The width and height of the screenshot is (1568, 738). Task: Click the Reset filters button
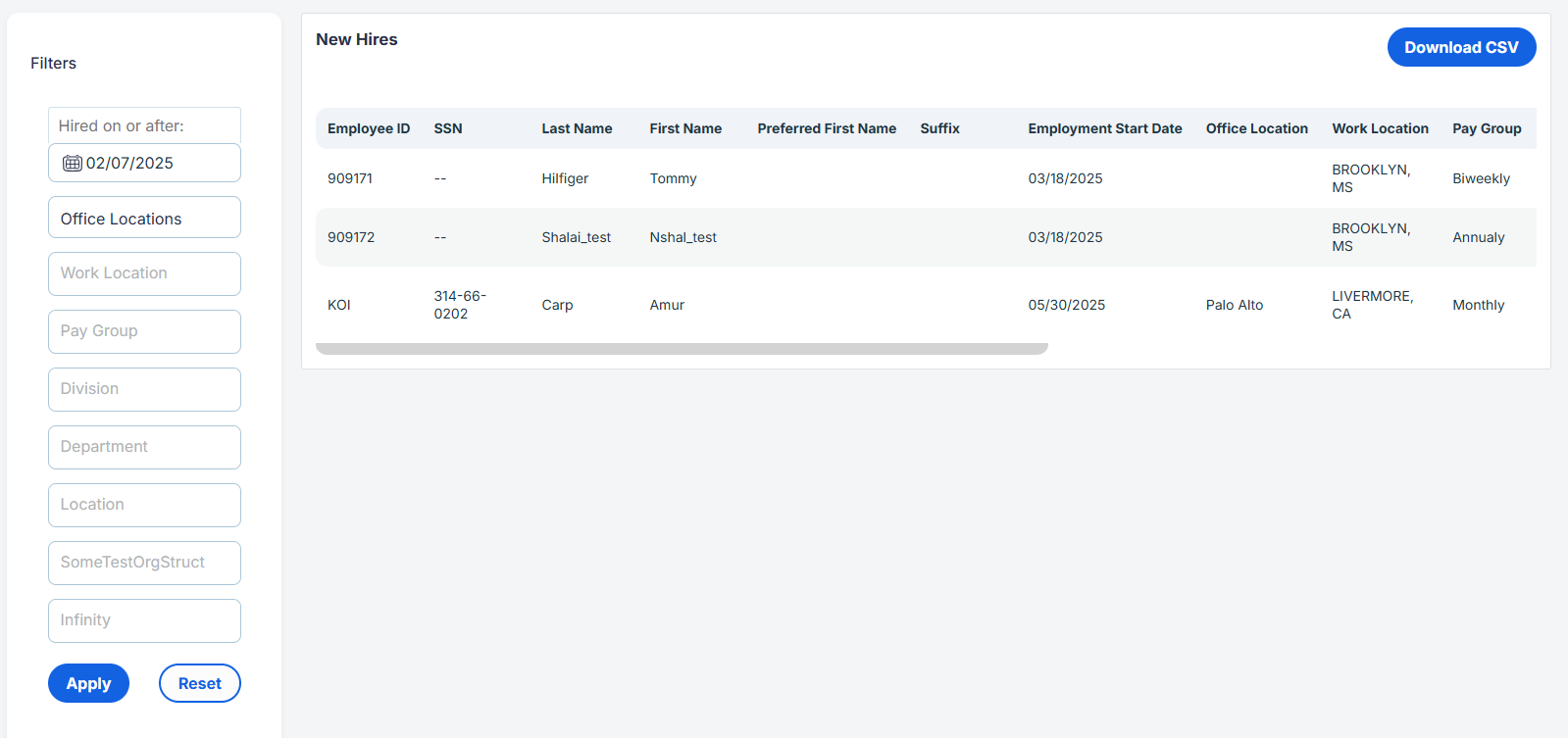tap(200, 683)
